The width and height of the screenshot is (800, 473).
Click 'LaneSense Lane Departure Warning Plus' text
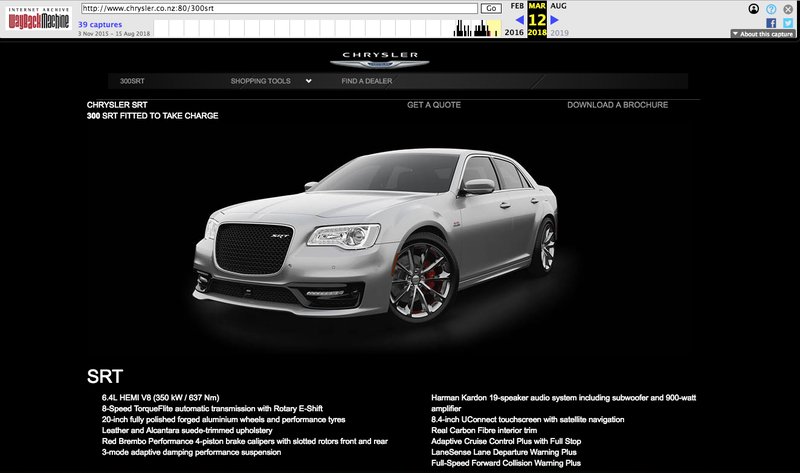click(504, 452)
